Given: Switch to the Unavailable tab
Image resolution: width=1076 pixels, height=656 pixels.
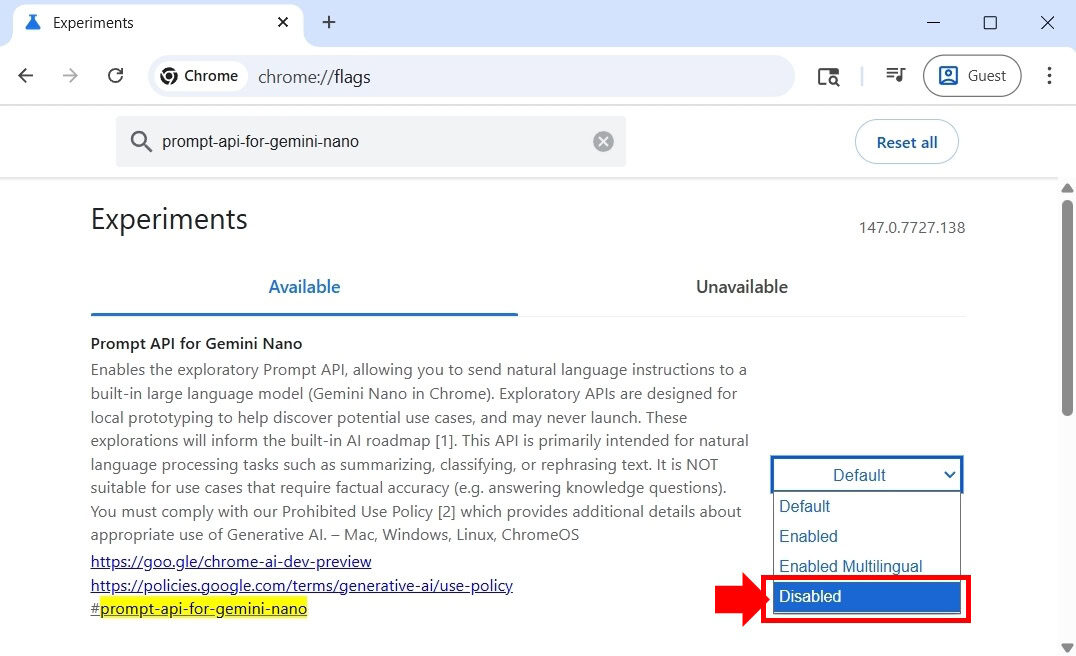Looking at the screenshot, I should coord(742,287).
